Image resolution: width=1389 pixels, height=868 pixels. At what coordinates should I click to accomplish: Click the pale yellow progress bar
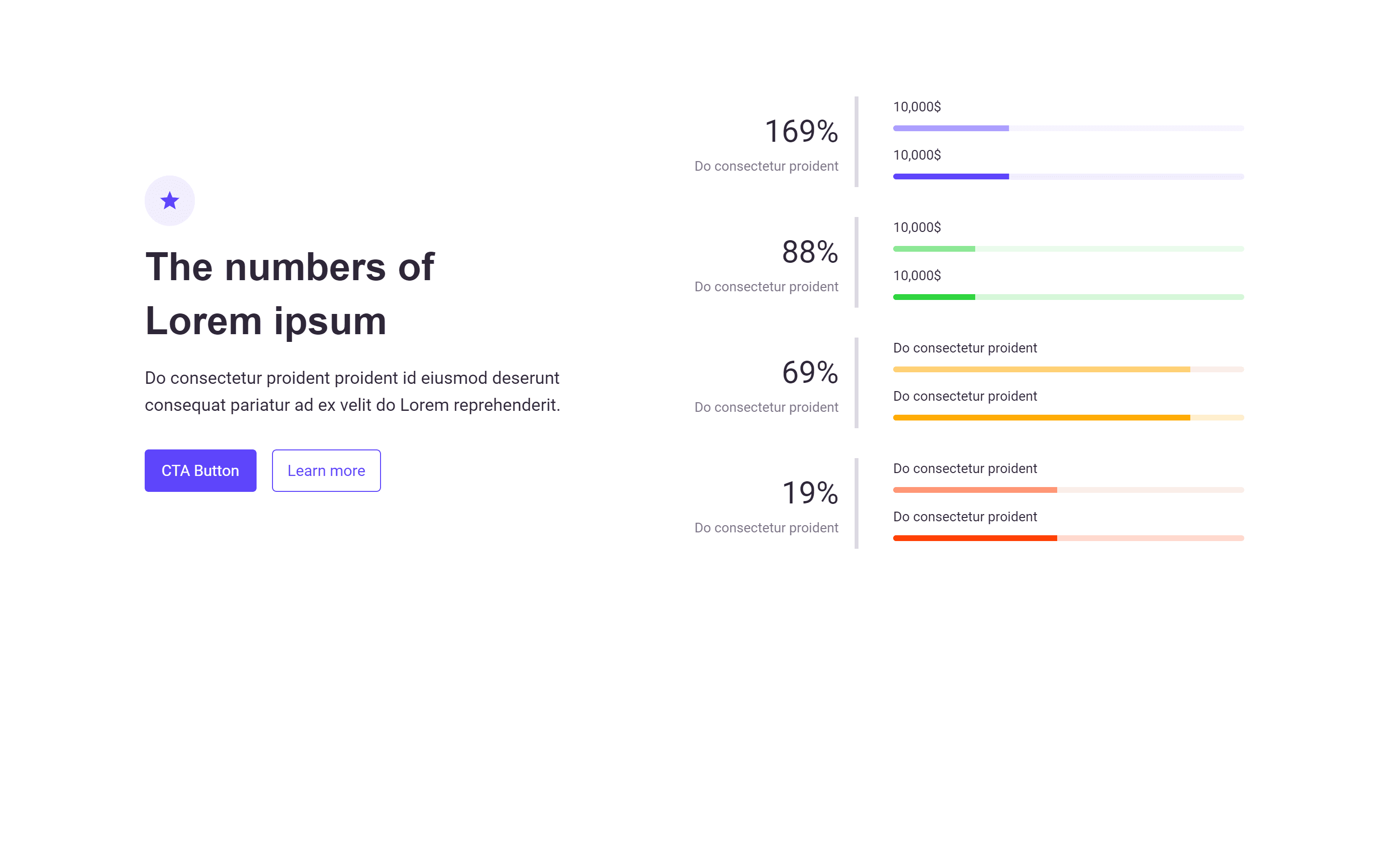1068,369
